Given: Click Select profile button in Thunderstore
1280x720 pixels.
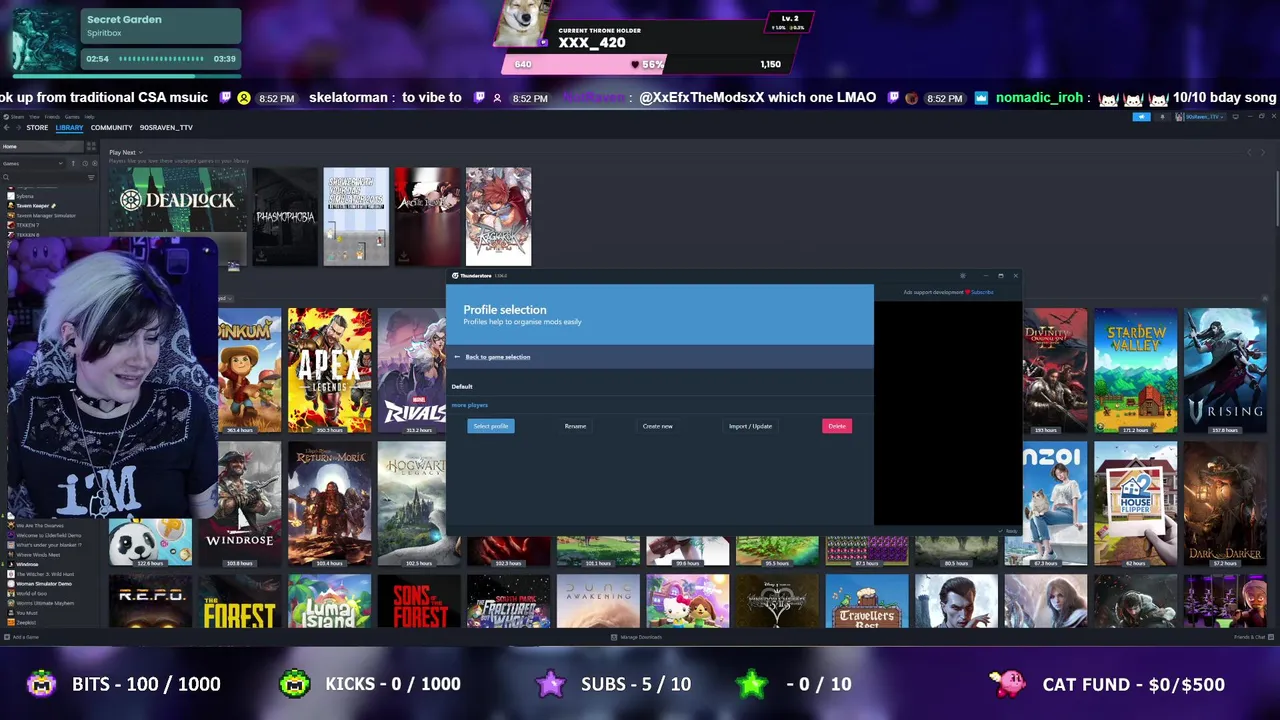Looking at the screenshot, I should coord(491,426).
